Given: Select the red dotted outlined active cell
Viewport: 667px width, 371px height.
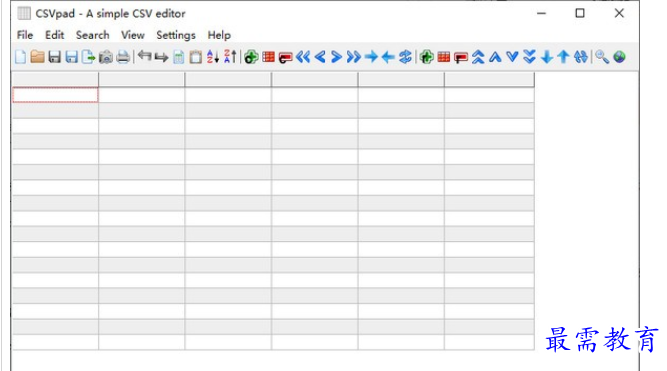Looking at the screenshot, I should click(x=55, y=95).
